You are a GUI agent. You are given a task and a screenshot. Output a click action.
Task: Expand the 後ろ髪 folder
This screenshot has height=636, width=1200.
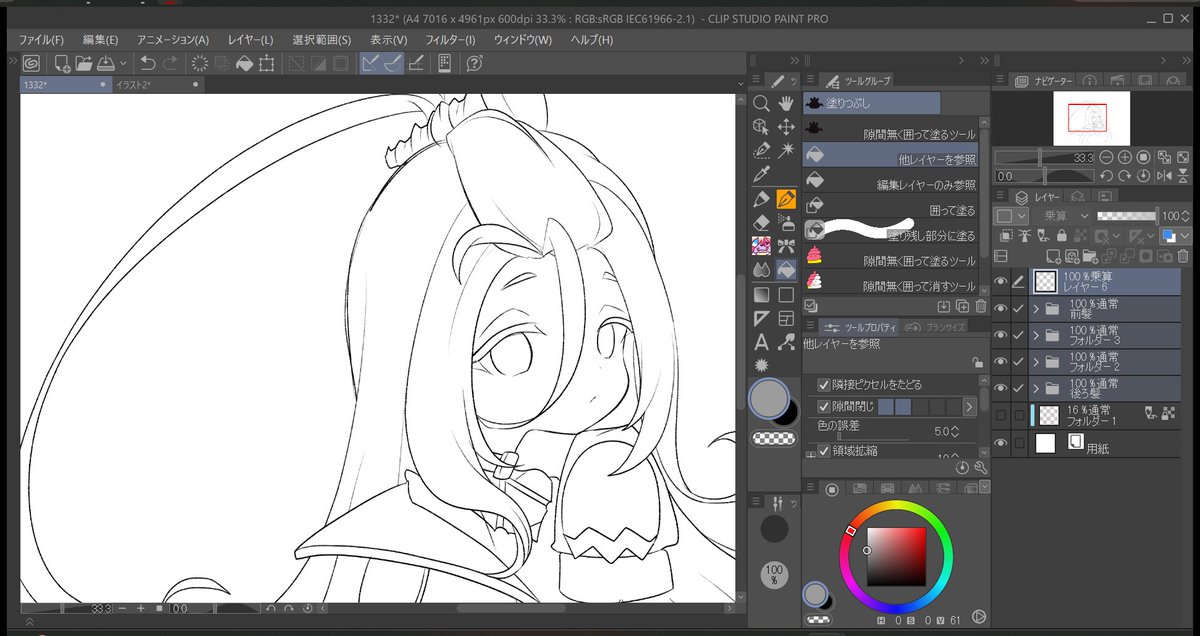click(1036, 389)
